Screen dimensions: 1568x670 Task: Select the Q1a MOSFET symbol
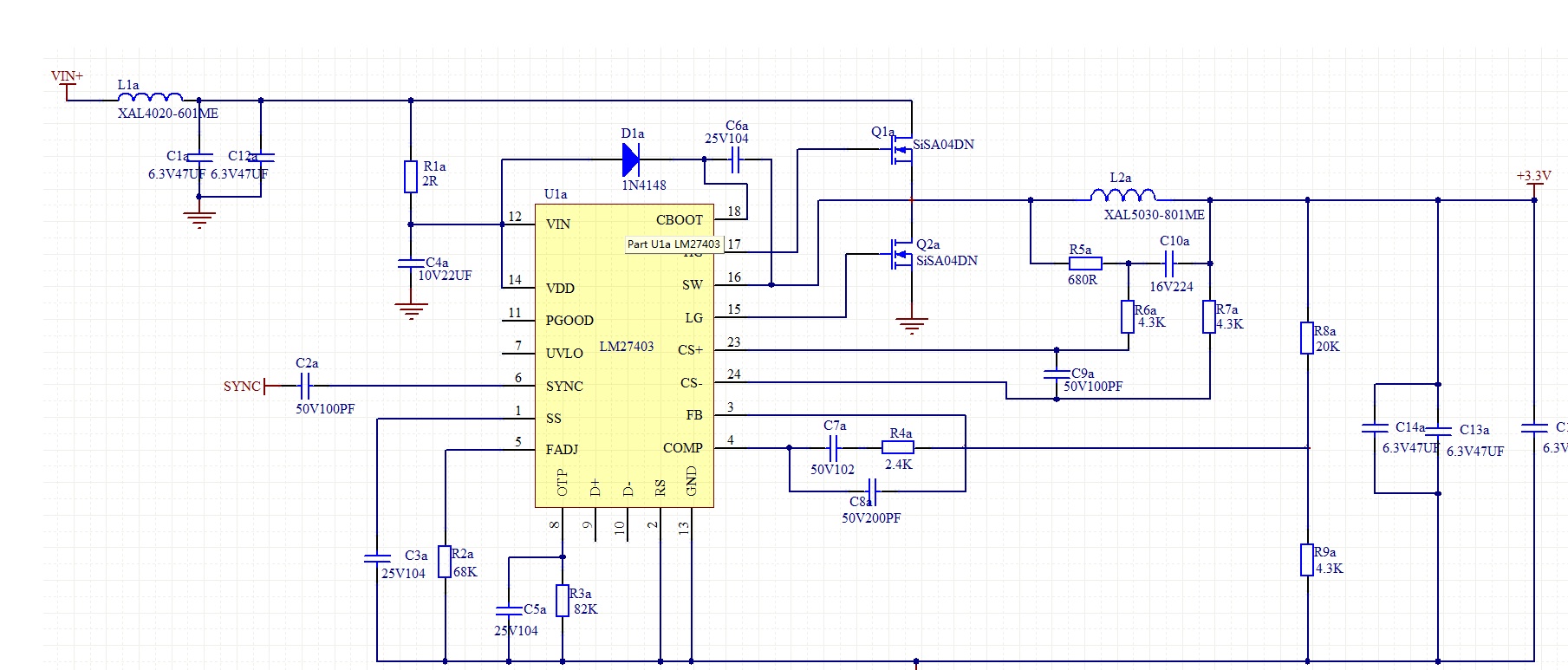point(901,150)
